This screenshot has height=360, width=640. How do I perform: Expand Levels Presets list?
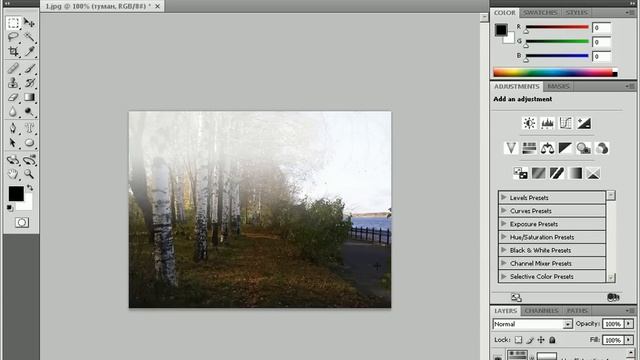503,198
